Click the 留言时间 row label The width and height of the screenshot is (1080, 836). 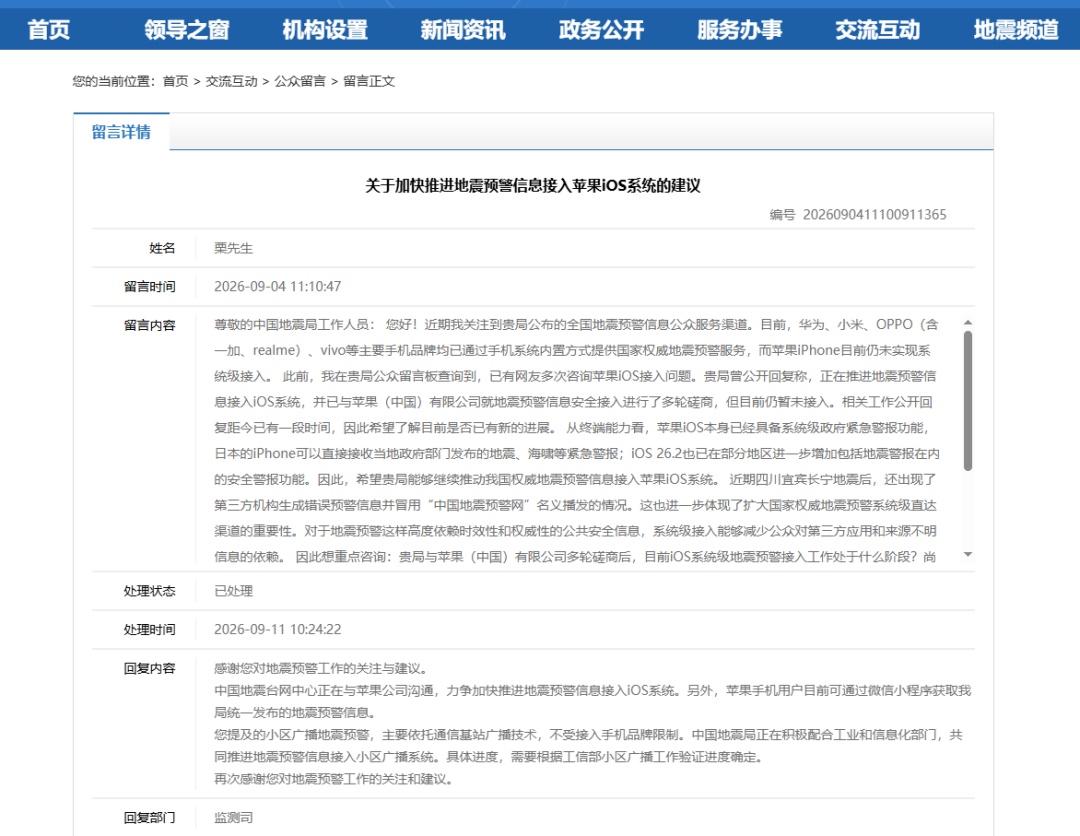(x=149, y=286)
